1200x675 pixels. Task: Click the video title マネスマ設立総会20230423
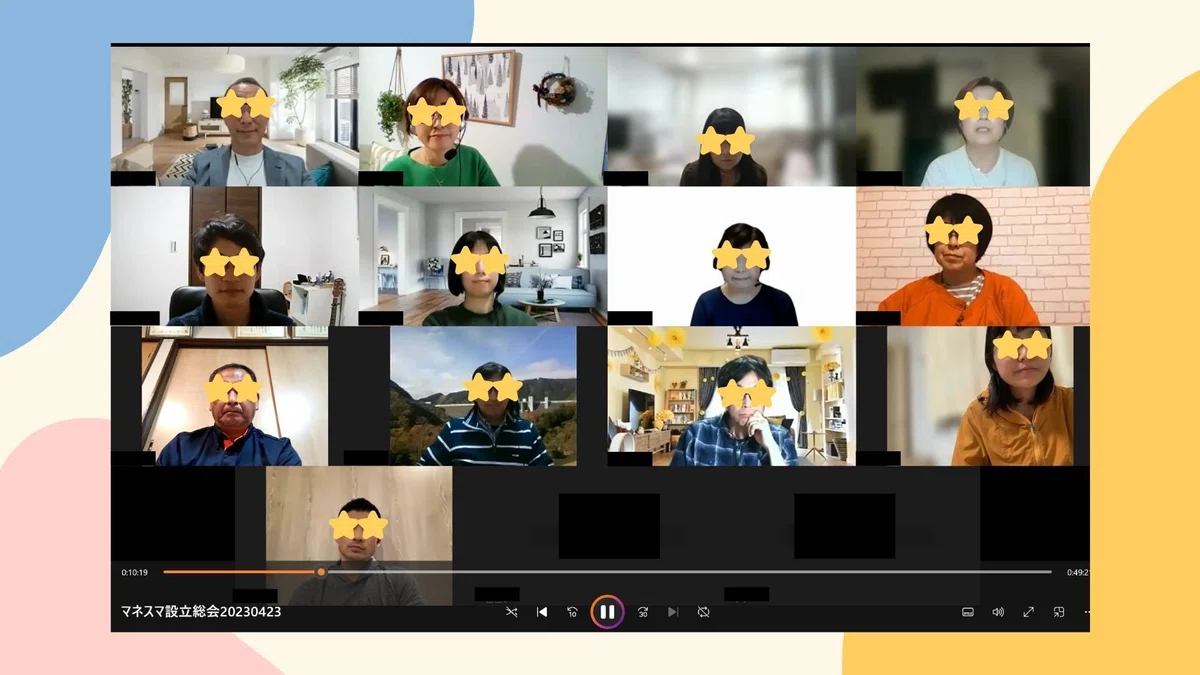tap(201, 612)
